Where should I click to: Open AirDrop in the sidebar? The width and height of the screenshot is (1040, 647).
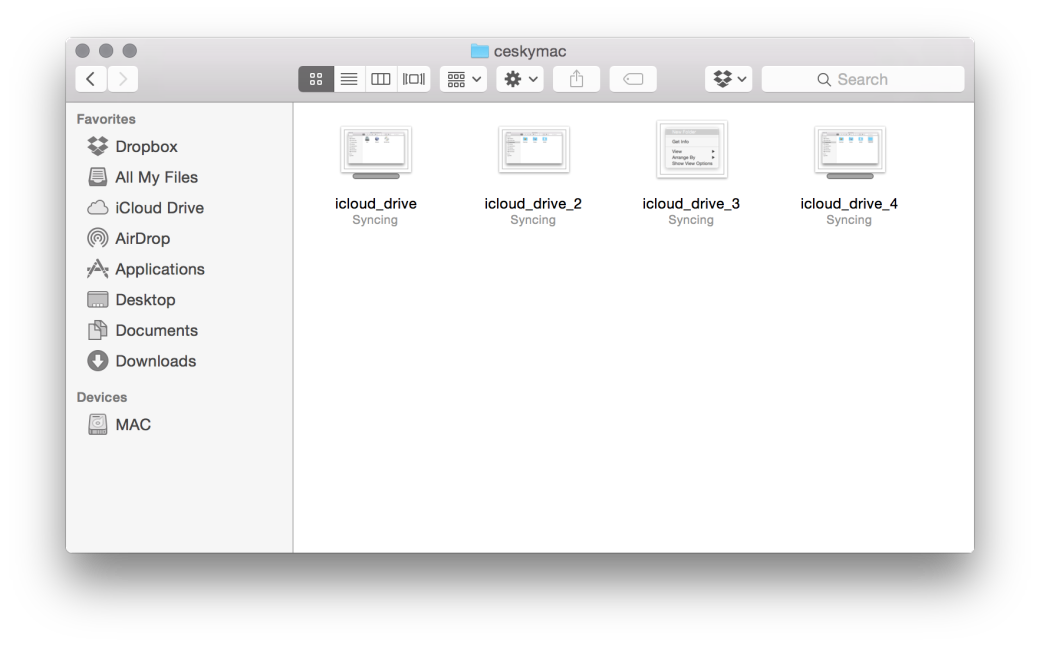(x=141, y=238)
